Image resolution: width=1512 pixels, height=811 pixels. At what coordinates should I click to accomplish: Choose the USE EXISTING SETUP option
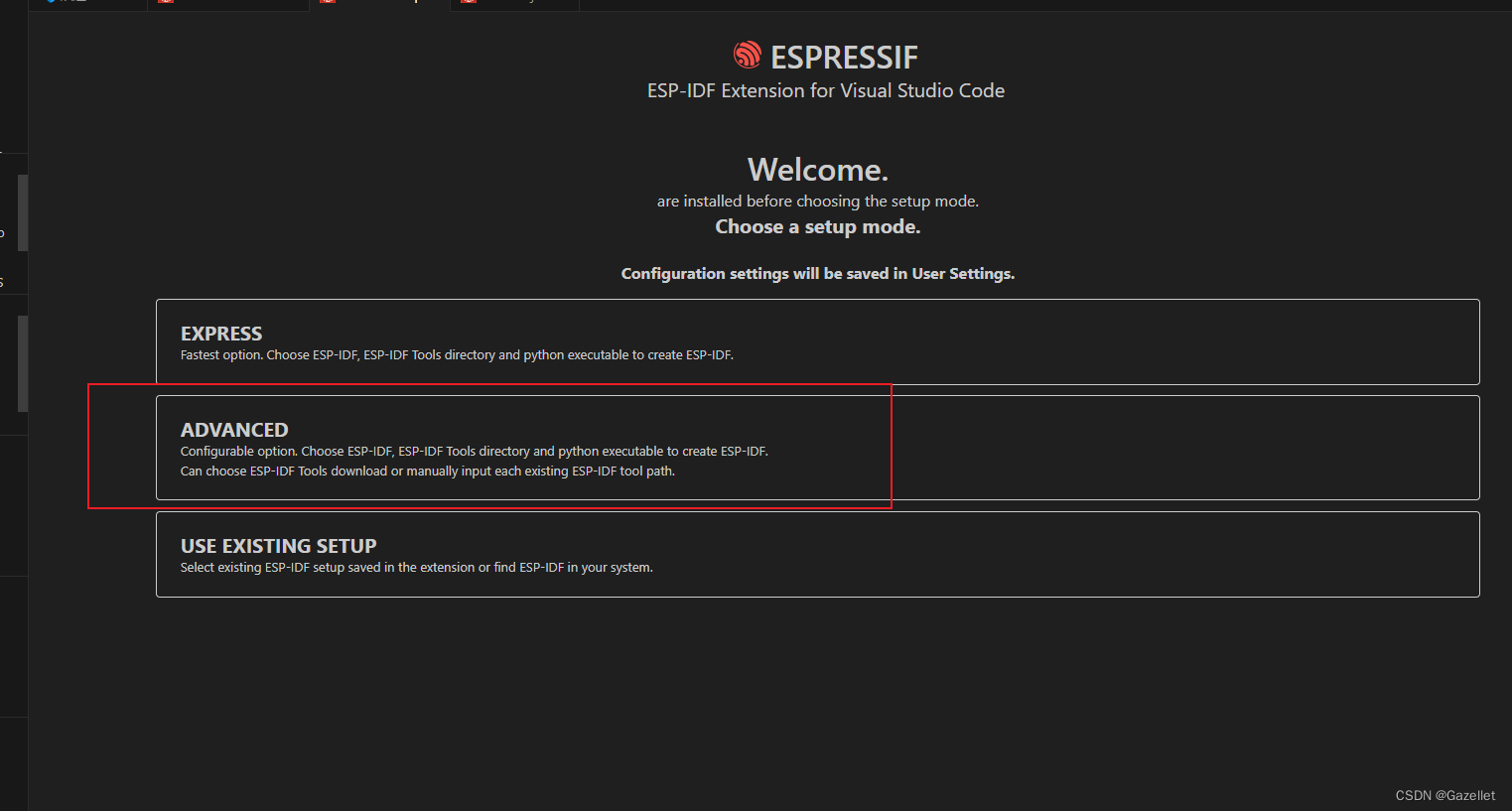817,554
